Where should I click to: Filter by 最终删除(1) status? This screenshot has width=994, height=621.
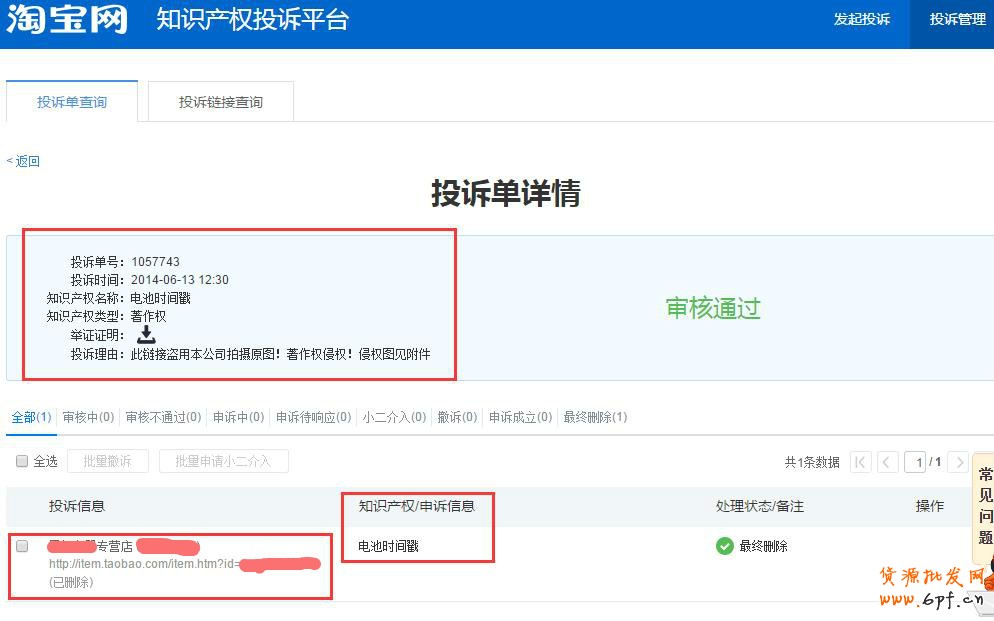(595, 417)
